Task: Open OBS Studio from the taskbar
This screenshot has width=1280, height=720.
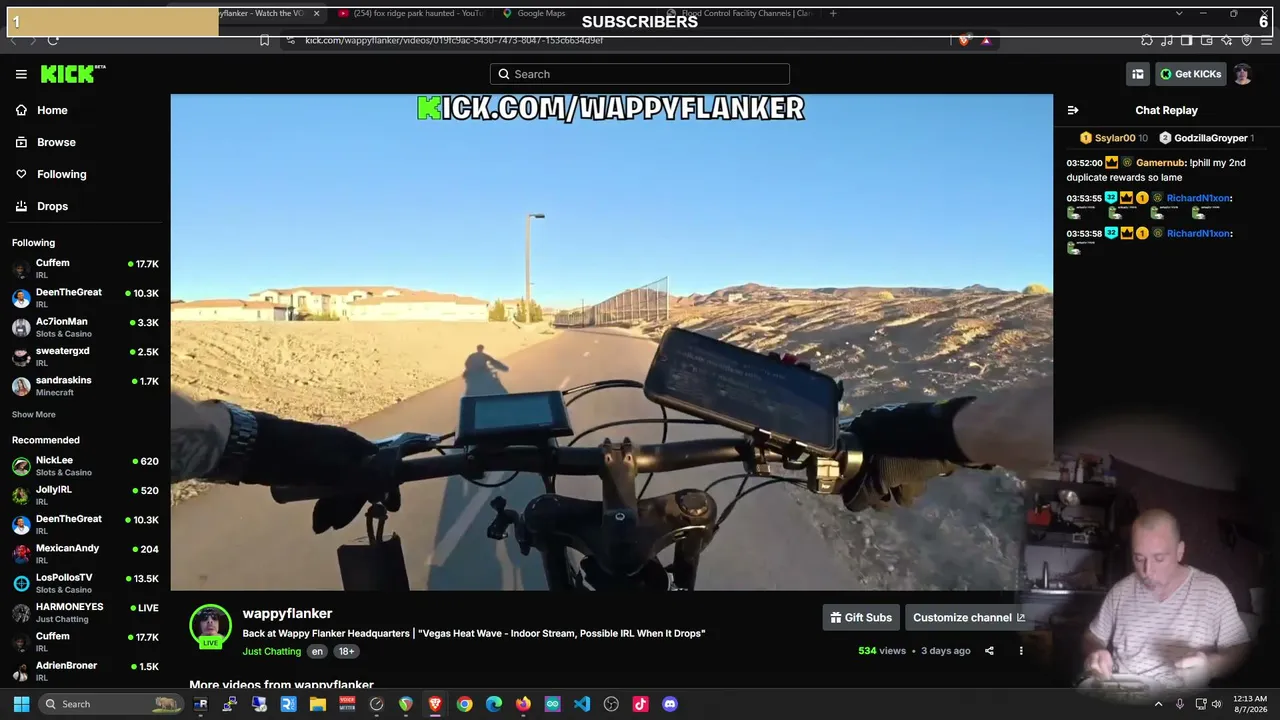Action: tap(611, 704)
